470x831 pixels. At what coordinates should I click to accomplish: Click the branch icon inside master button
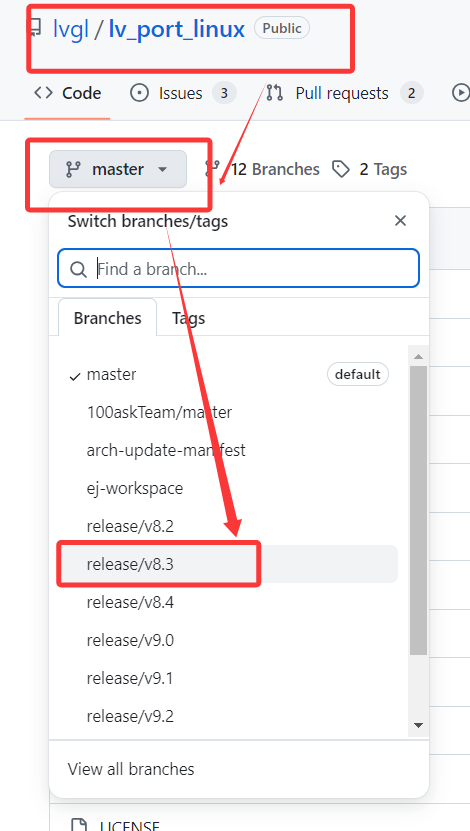pyautogui.click(x=73, y=170)
